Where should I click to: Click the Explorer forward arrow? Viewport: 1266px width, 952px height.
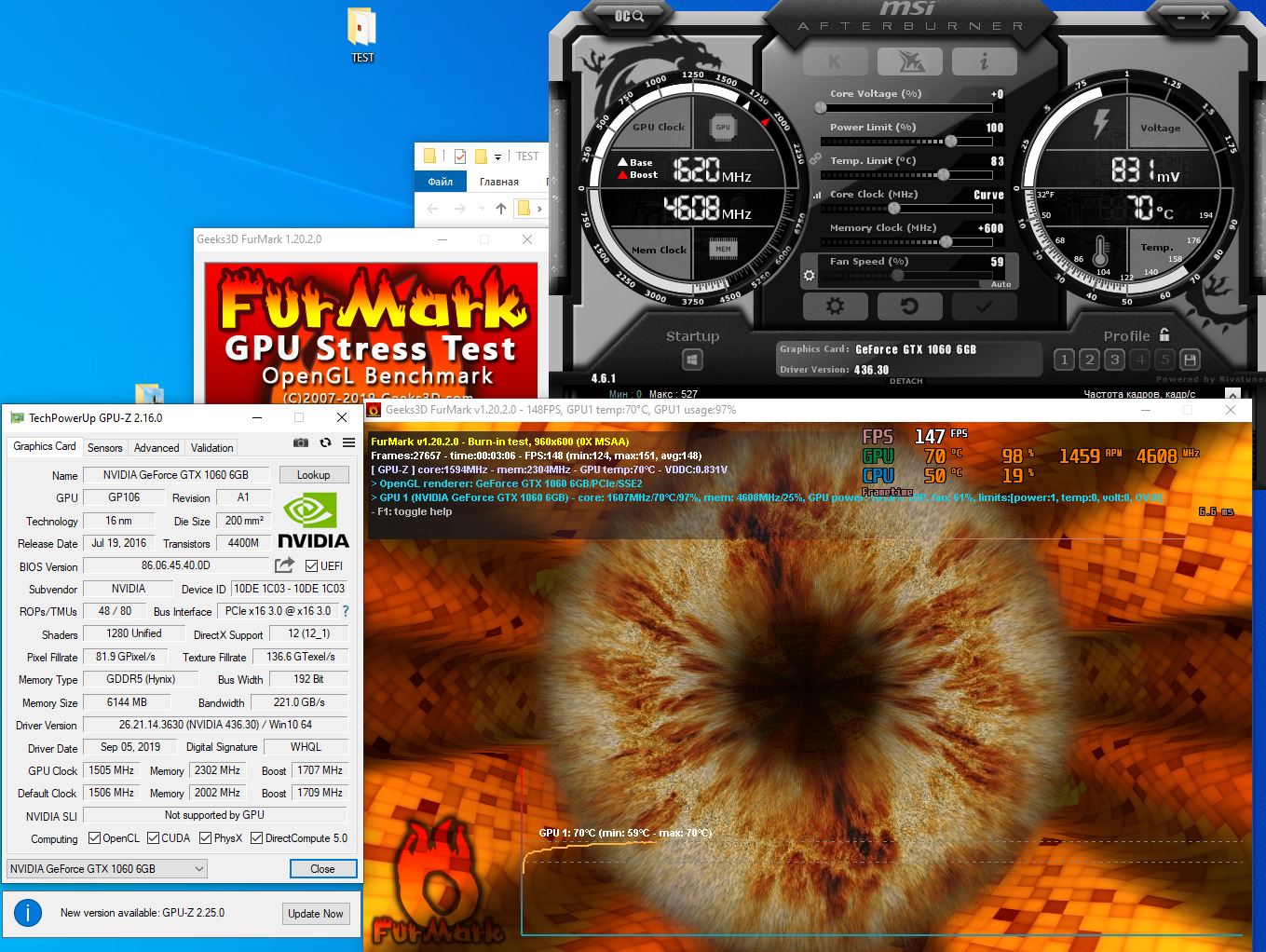point(460,209)
